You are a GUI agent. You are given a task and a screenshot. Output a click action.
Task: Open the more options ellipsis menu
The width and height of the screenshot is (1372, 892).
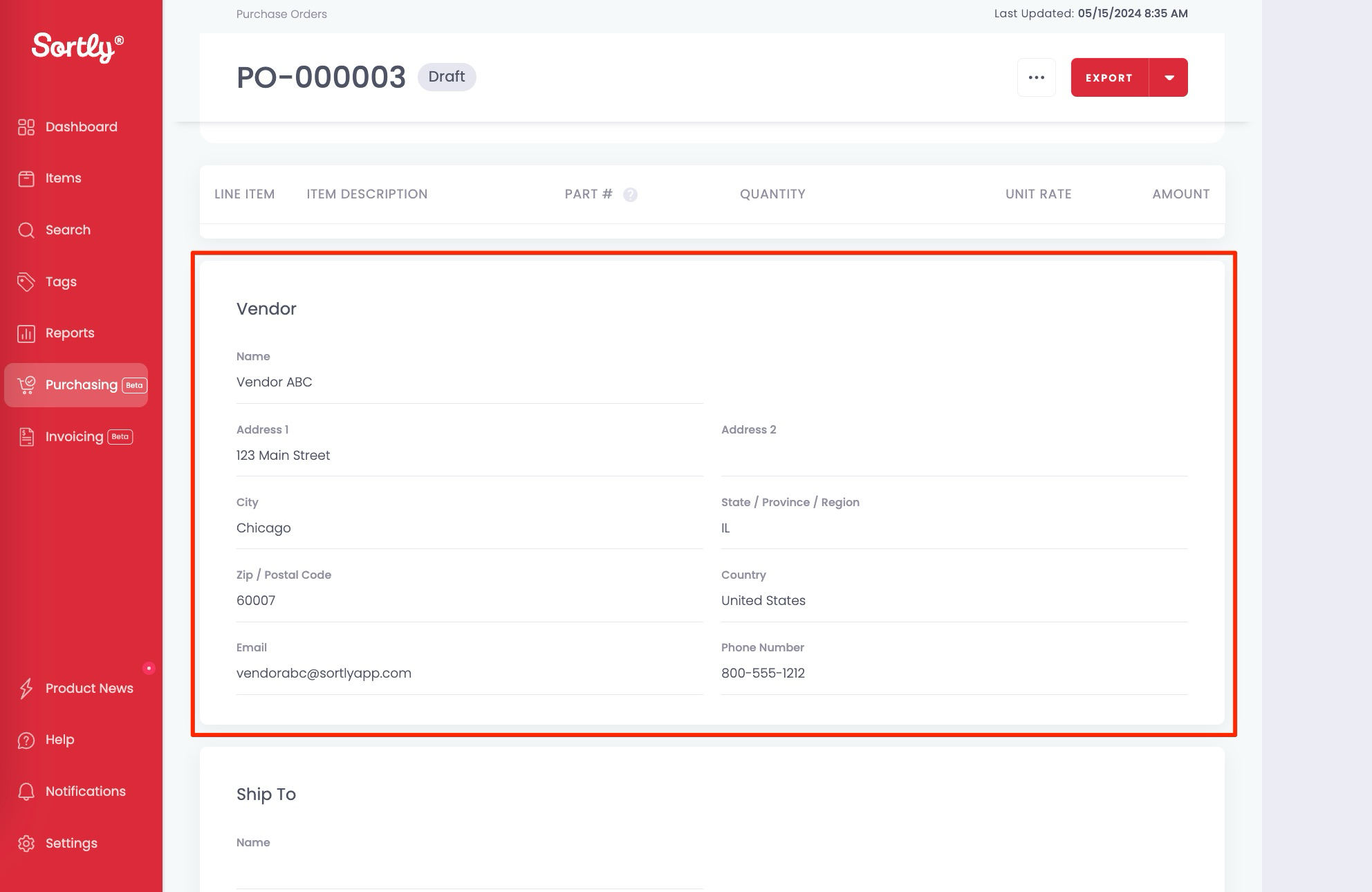[x=1037, y=77]
